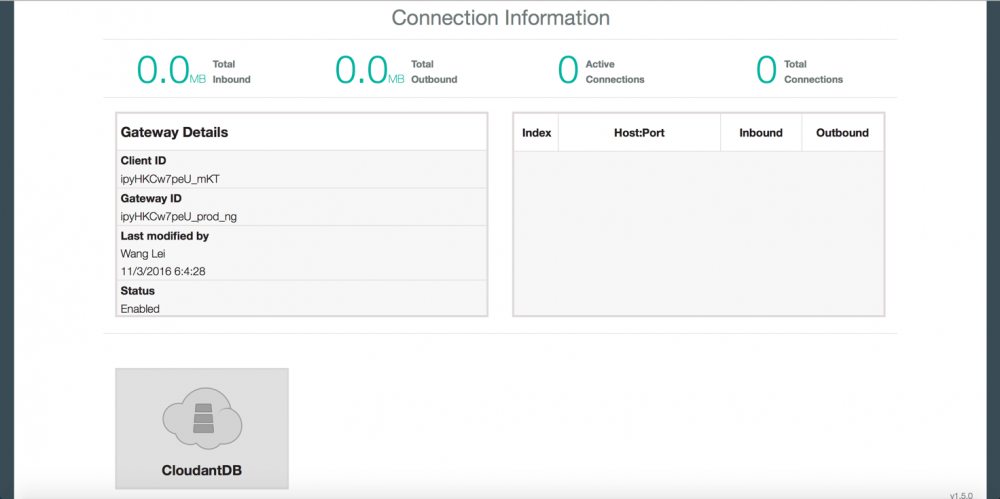This screenshot has height=499, width=1000.
Task: Click the v1.5.0 version text
Action: (x=961, y=495)
